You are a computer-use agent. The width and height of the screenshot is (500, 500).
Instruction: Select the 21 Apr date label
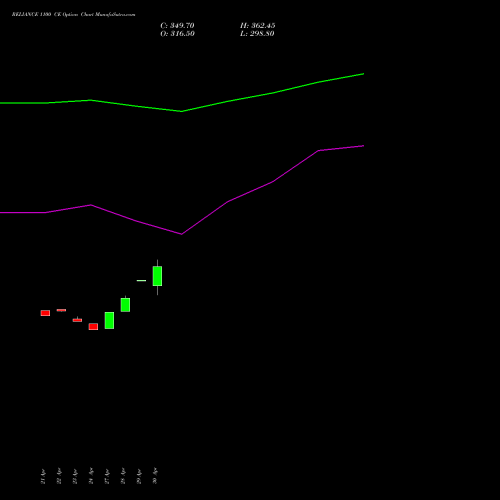click(43, 476)
